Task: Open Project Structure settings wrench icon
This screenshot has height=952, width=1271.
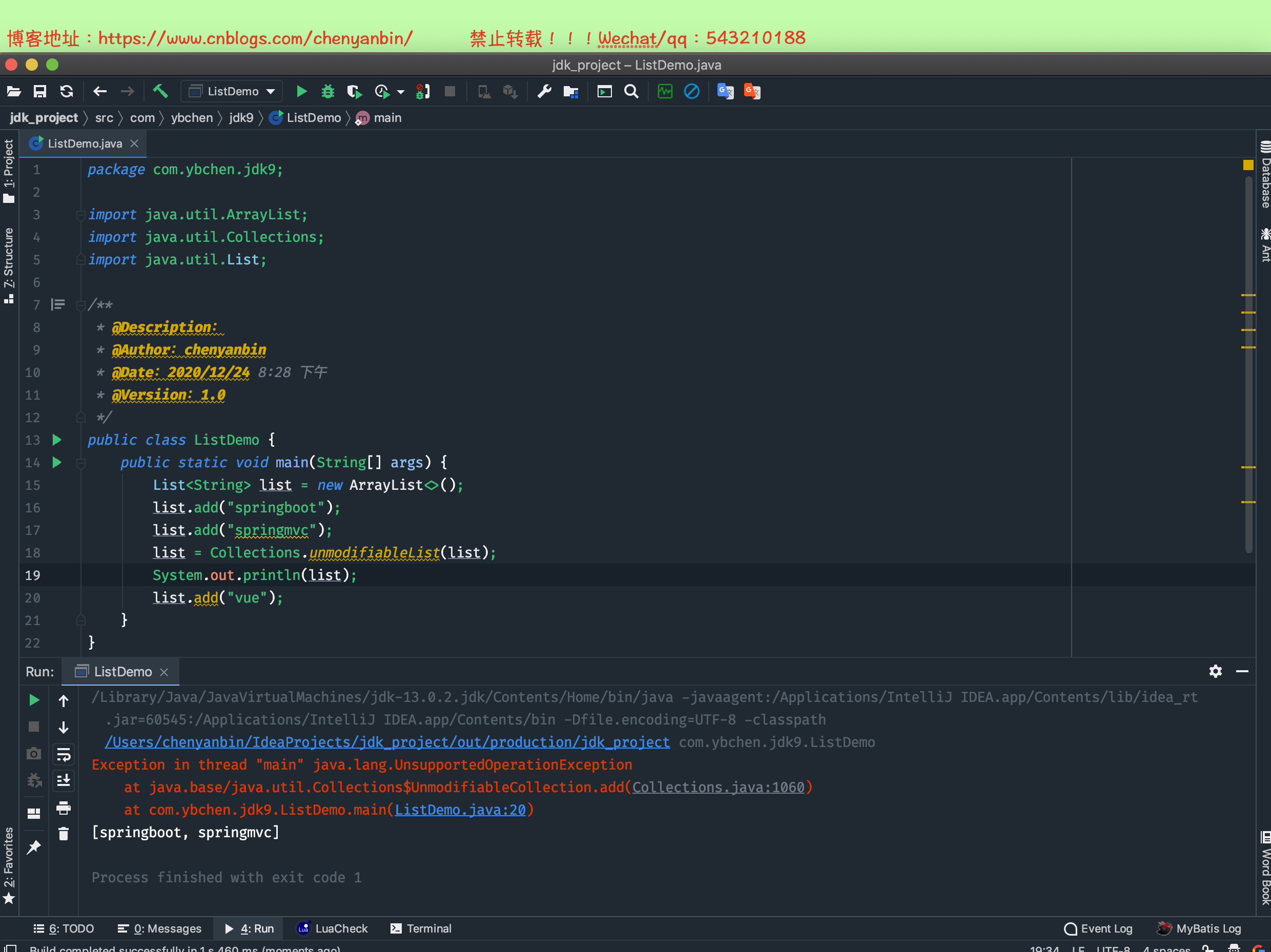Action: point(544,91)
